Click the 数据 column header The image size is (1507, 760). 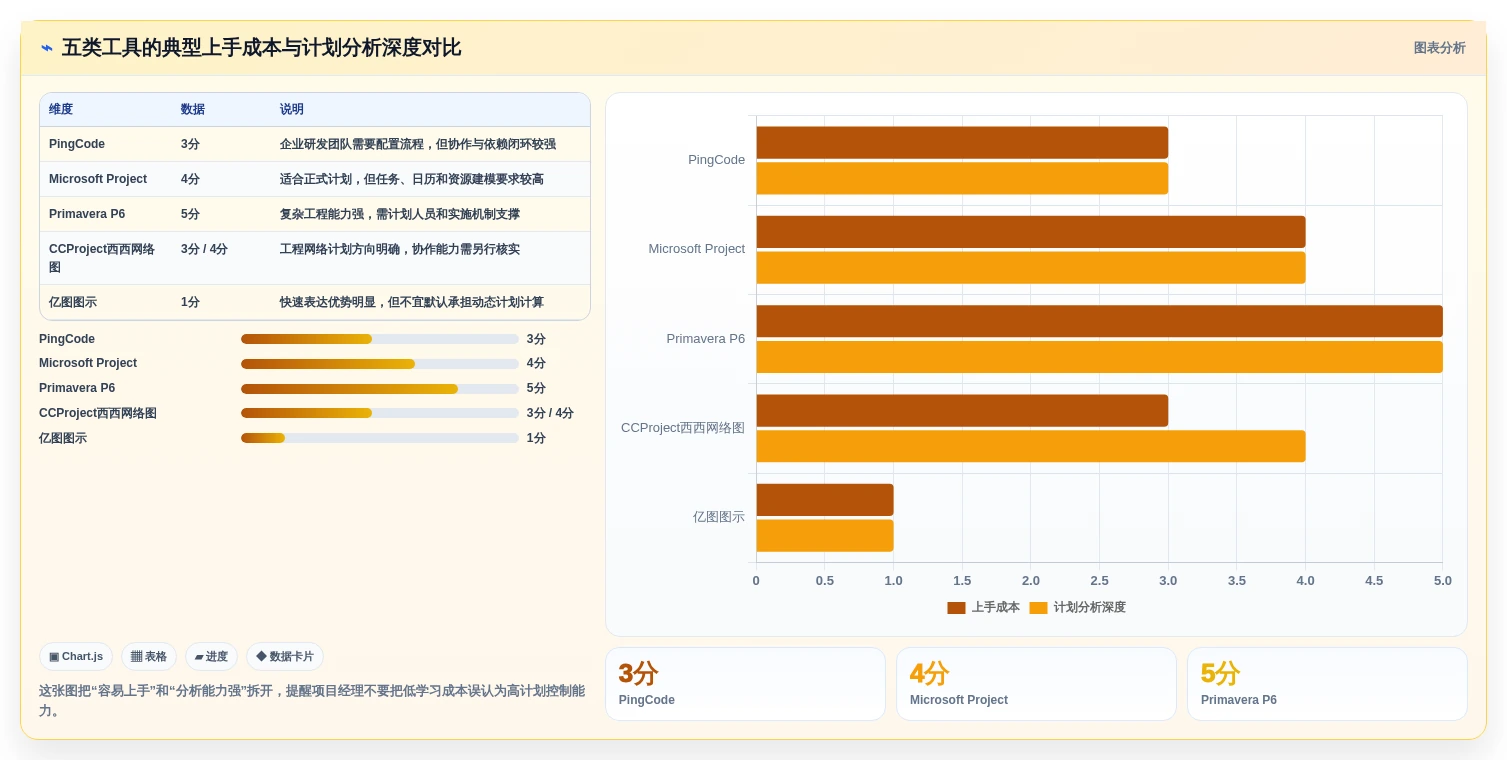coord(193,110)
